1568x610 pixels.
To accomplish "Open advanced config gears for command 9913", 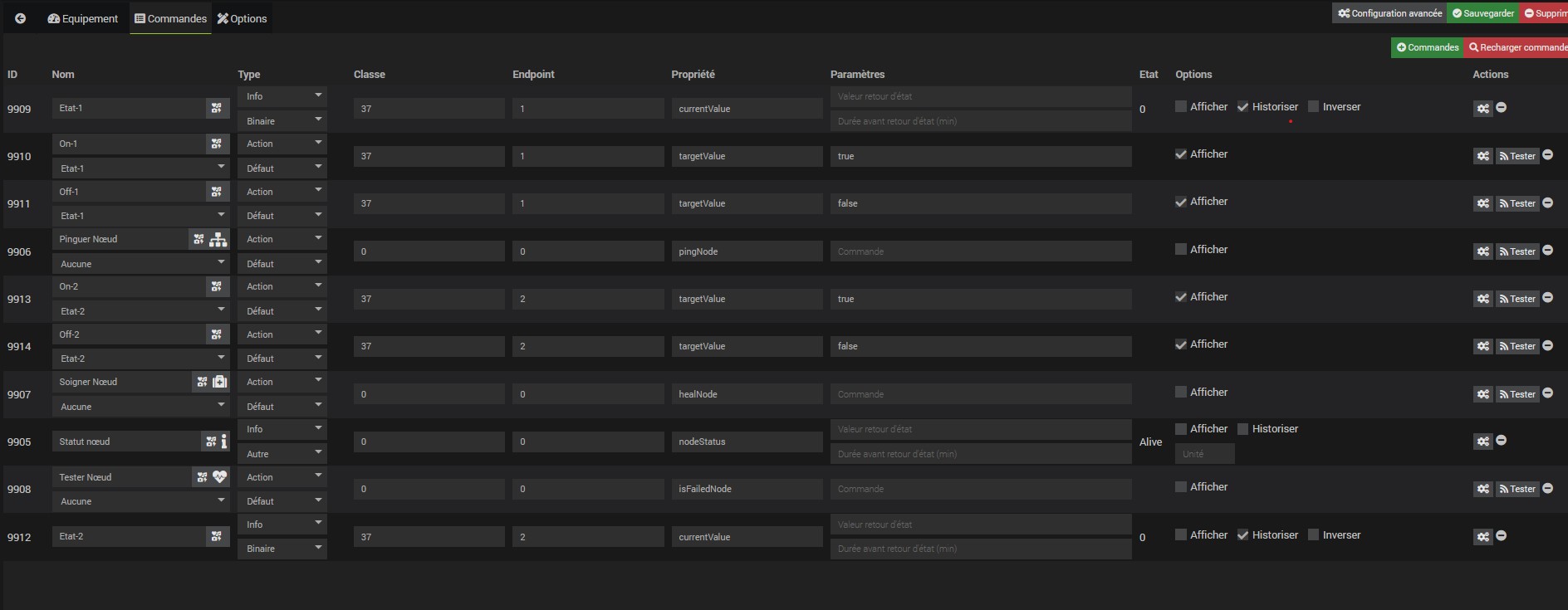I will point(1482,299).
